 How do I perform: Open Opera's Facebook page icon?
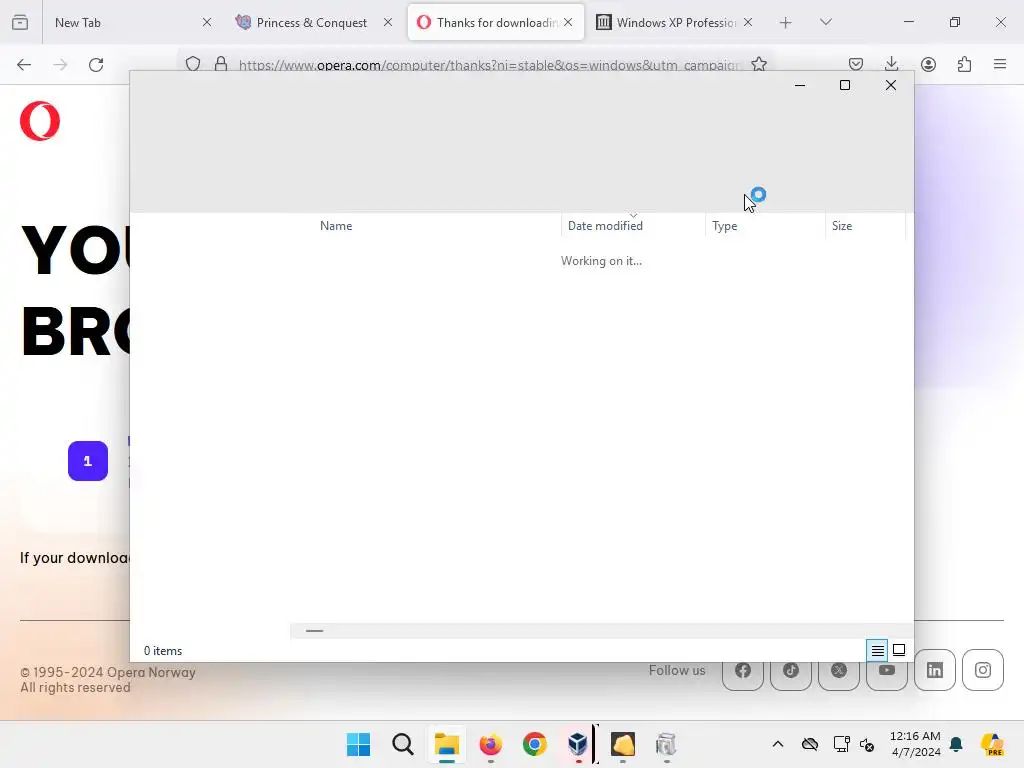point(743,671)
